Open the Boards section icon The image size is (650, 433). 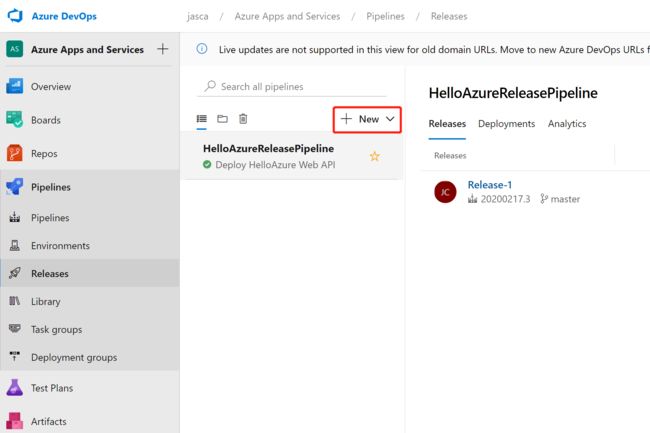(x=15, y=120)
